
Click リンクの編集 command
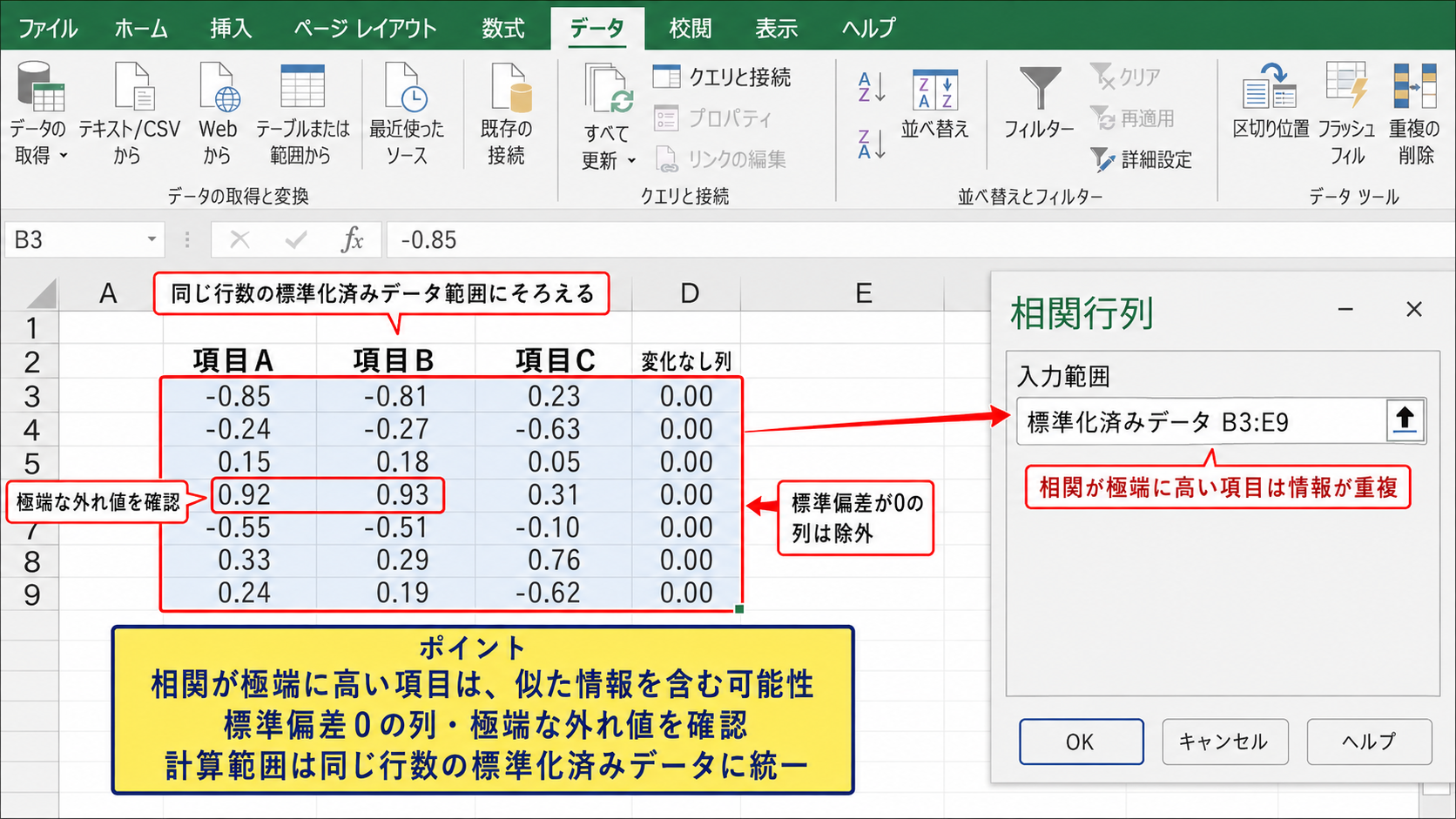point(720,159)
